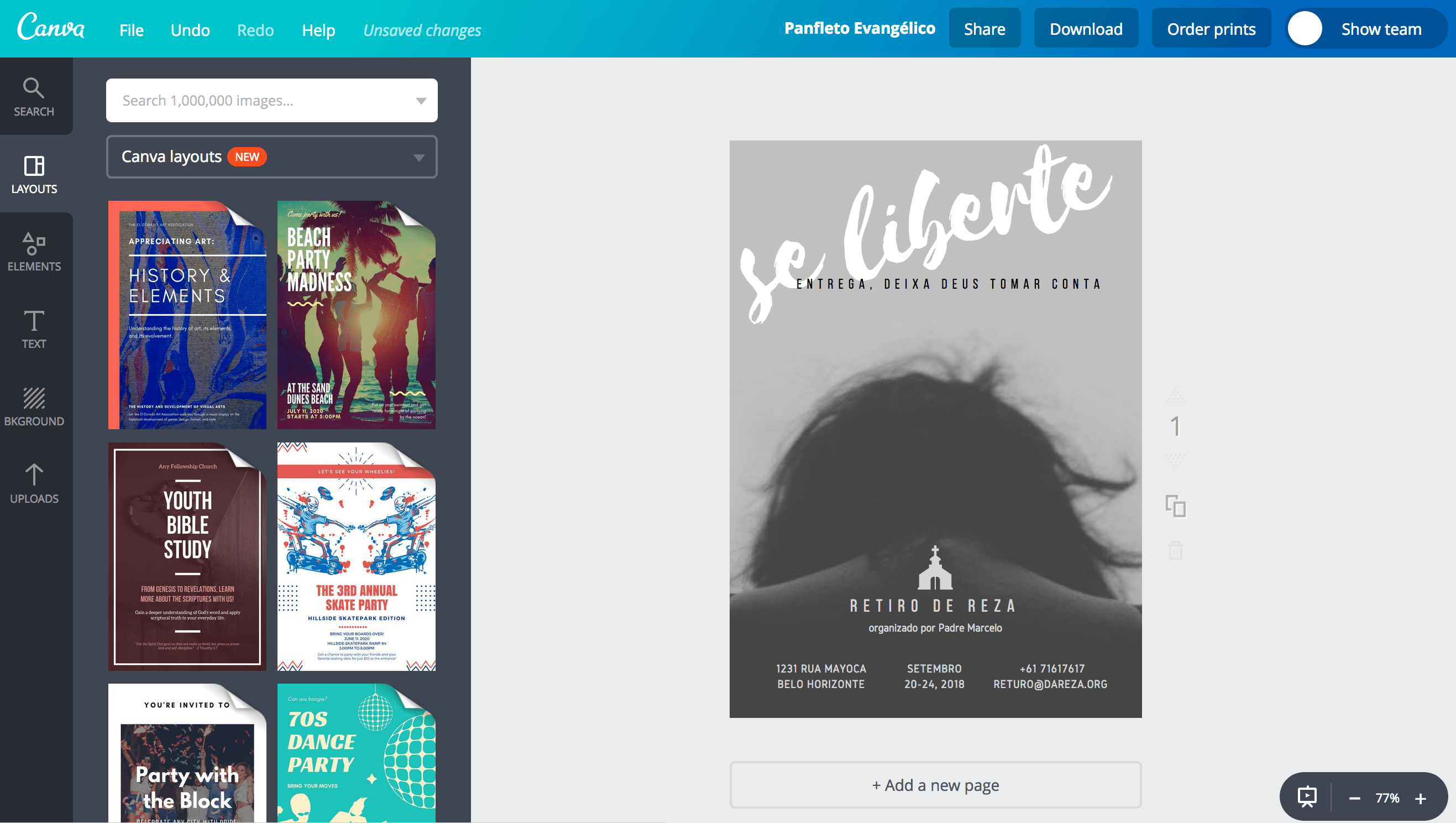Click the Share button

(x=984, y=29)
